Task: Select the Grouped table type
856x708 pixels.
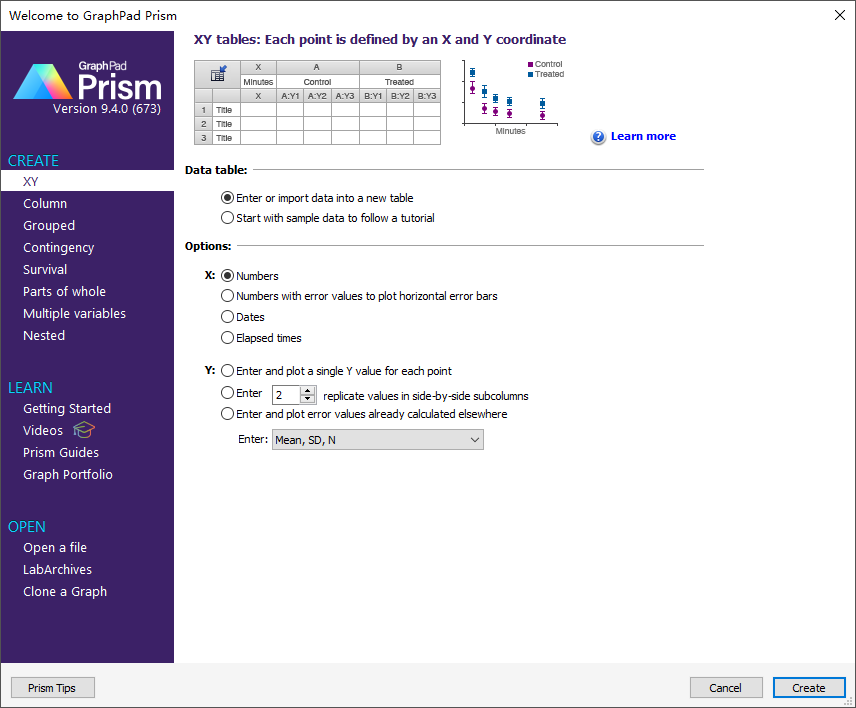Action: (x=49, y=225)
